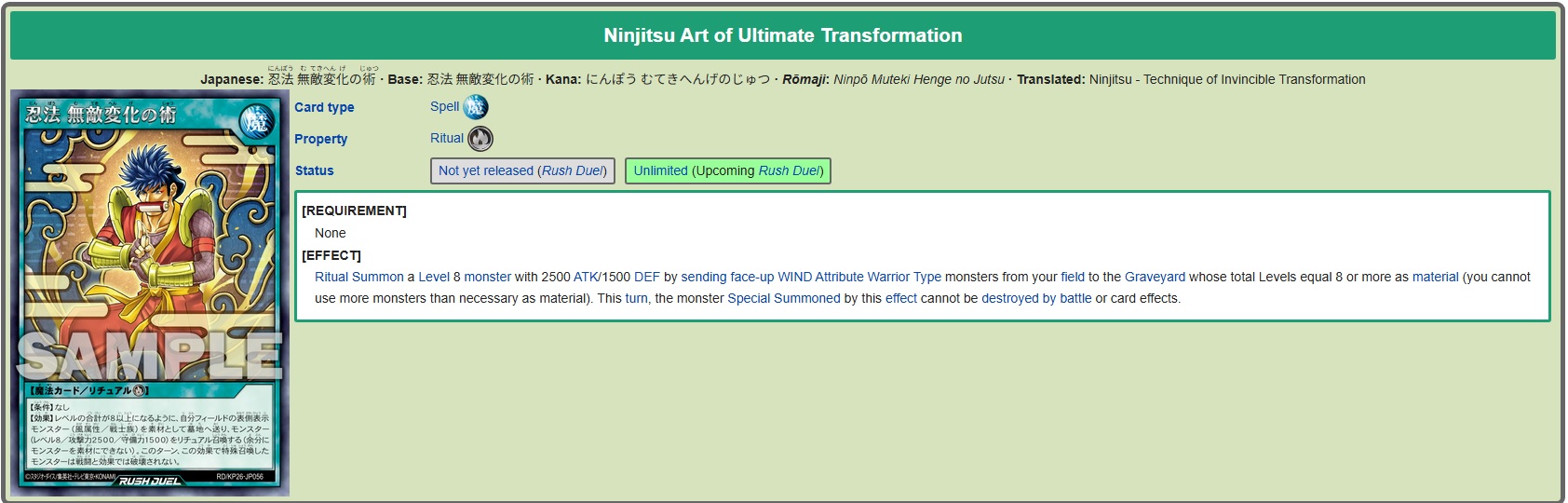The width and height of the screenshot is (1568, 503).
Task: Click the Translated name text
Action: pos(1227,79)
